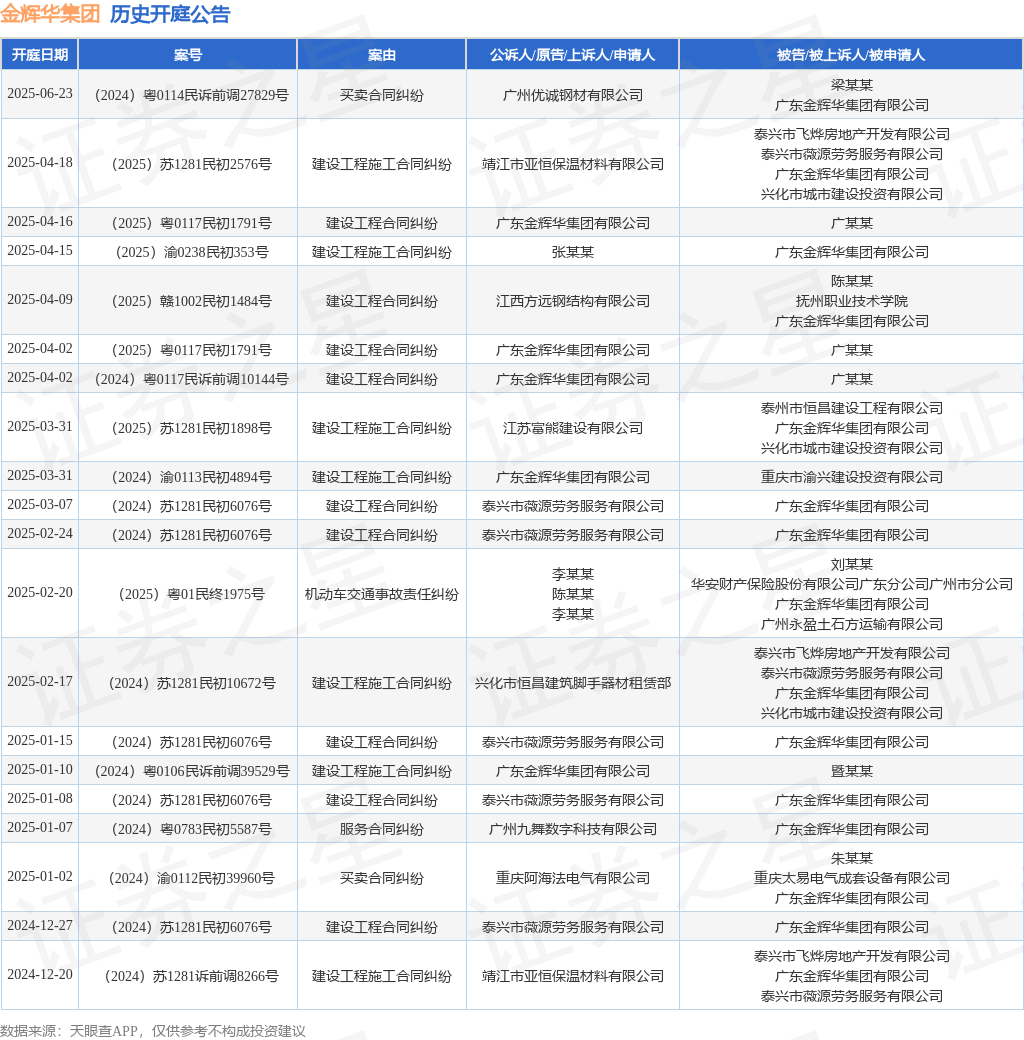The image size is (1024, 1040).
Task: Select defendant 暨某某
Action: 852,771
